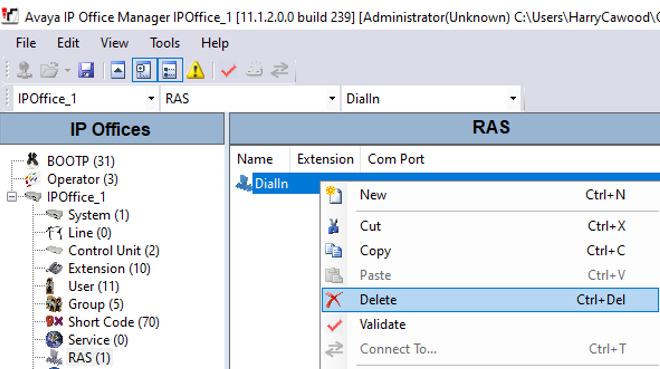Click the connect to arrows toolbar icon
The height and width of the screenshot is (369, 660).
(x=279, y=70)
